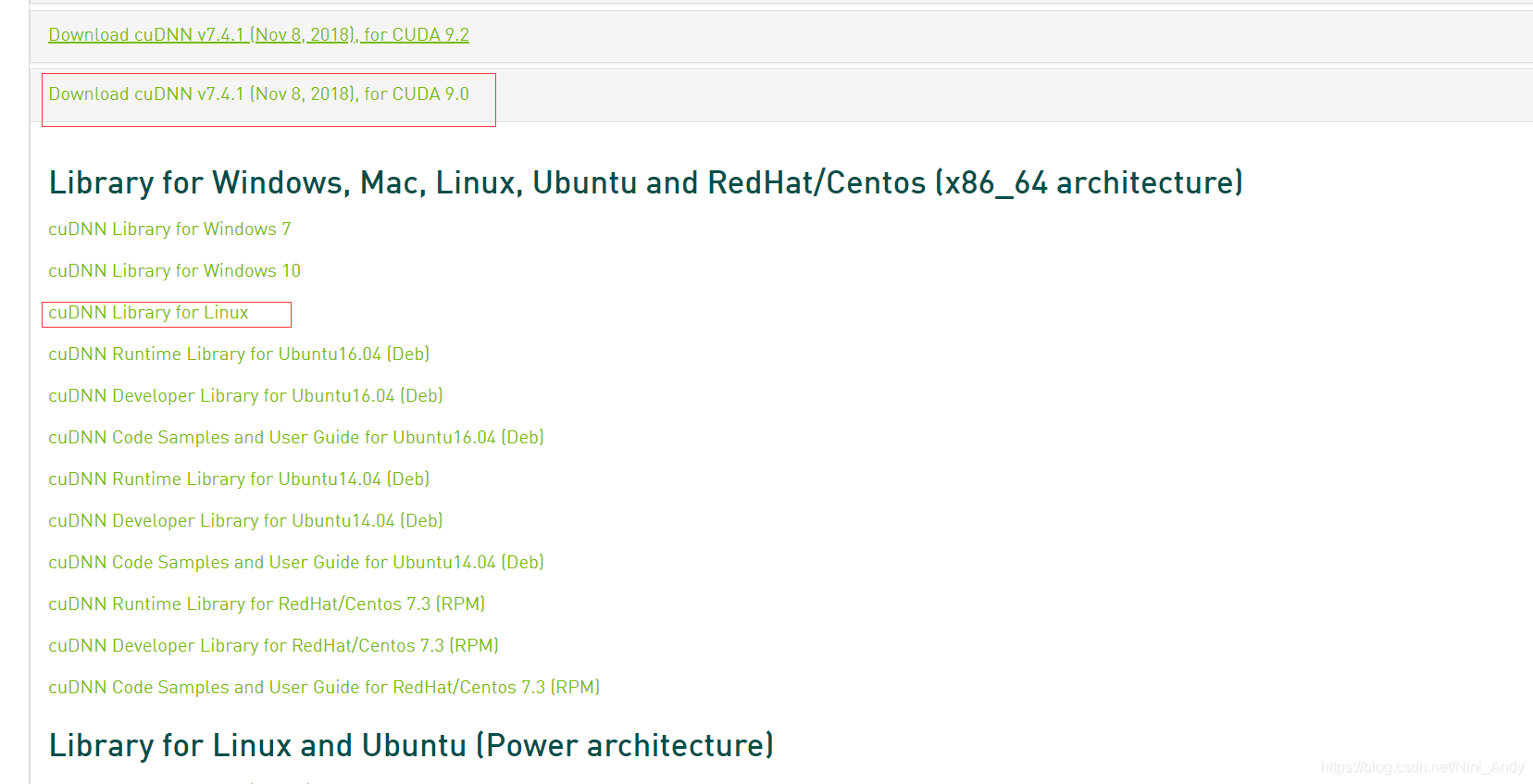The height and width of the screenshot is (784, 1533).
Task: Open cuDNN Developer Library for Ubuntu14.04 (Deb)
Action: (245, 521)
